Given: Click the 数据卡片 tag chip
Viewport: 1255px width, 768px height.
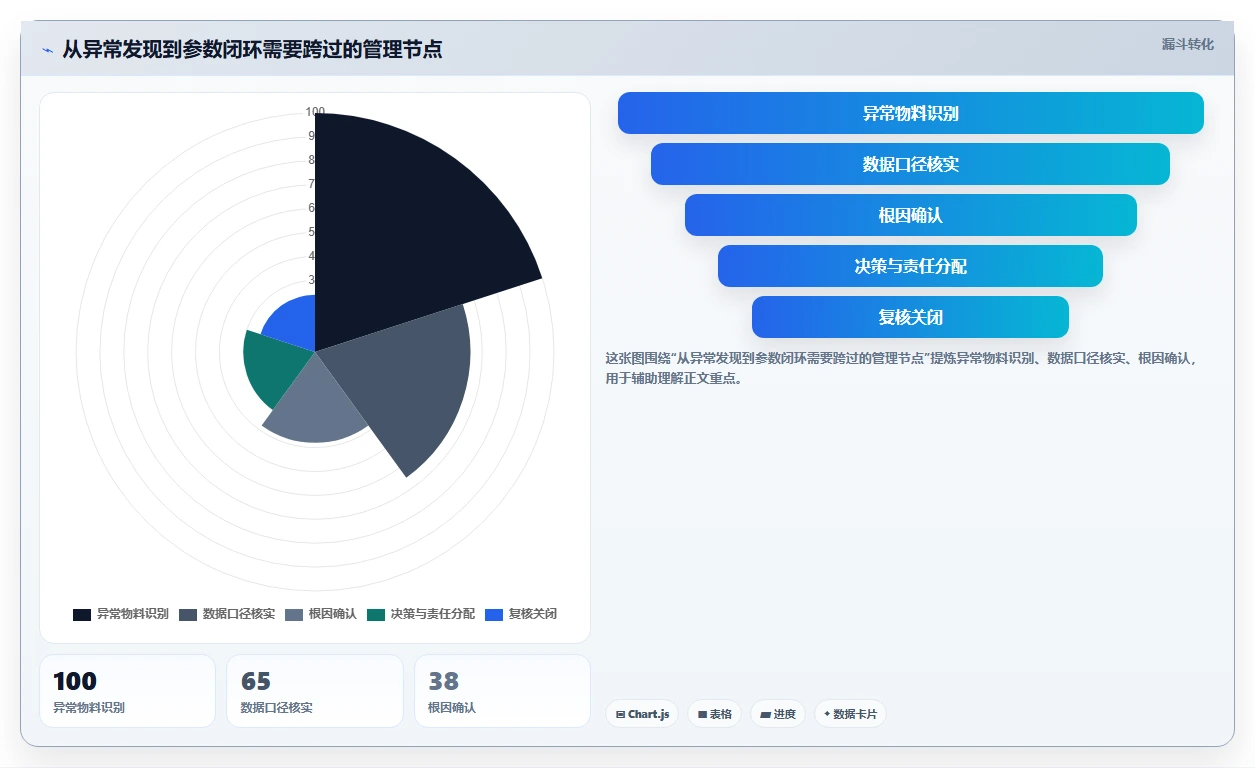Looking at the screenshot, I should click(850, 714).
